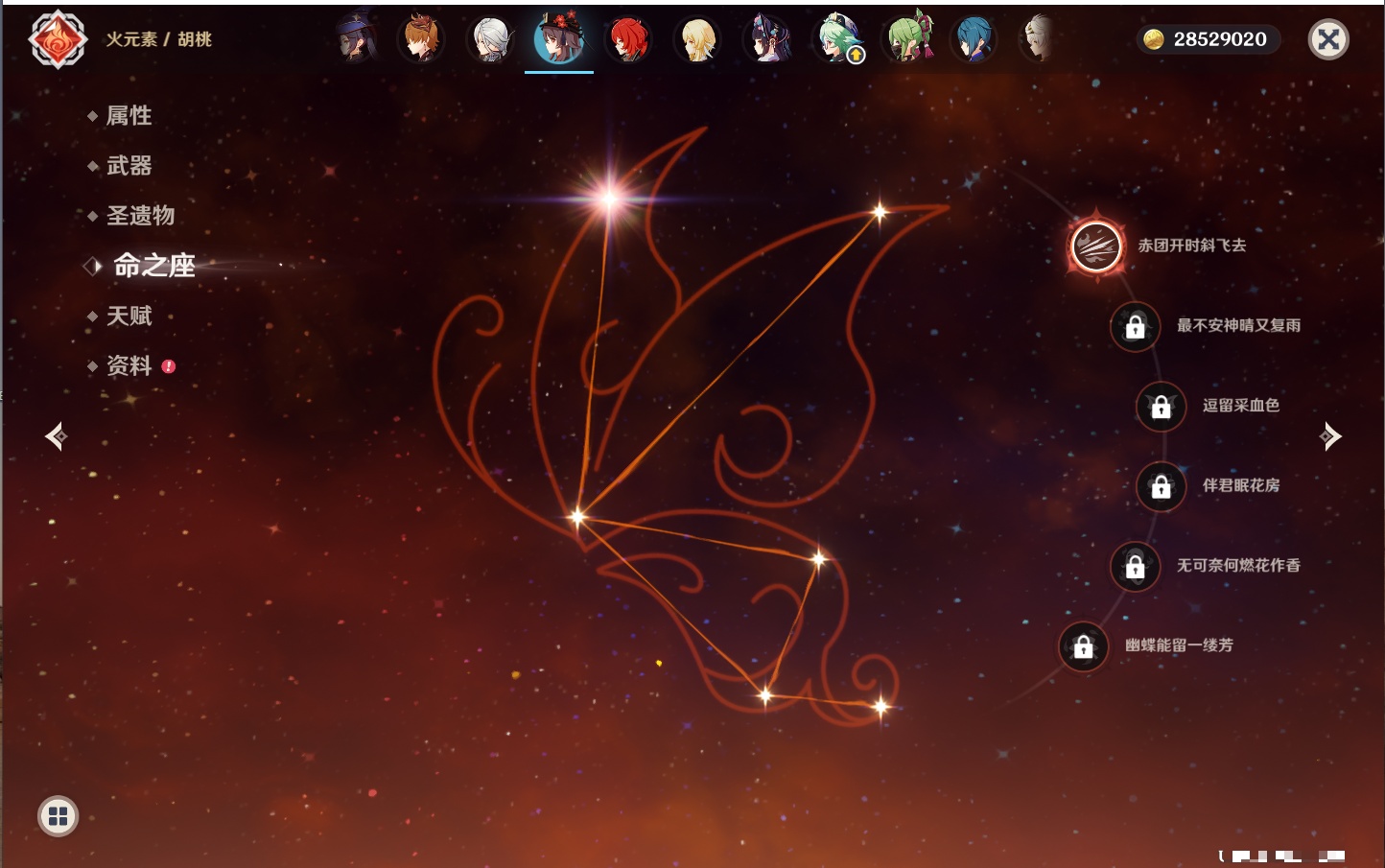Switch to the red-haired character avatar
This screenshot has width=1385, height=868.
tap(628, 39)
